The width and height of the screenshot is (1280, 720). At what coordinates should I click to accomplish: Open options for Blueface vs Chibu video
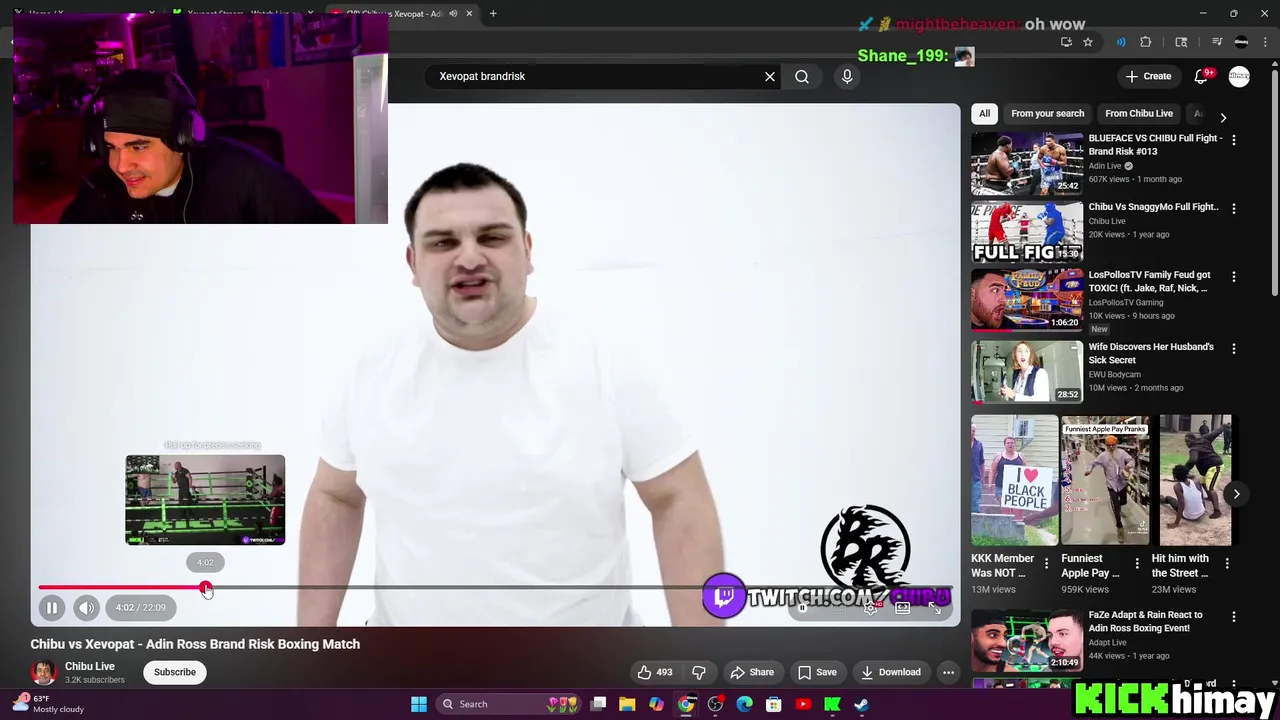(1233, 140)
